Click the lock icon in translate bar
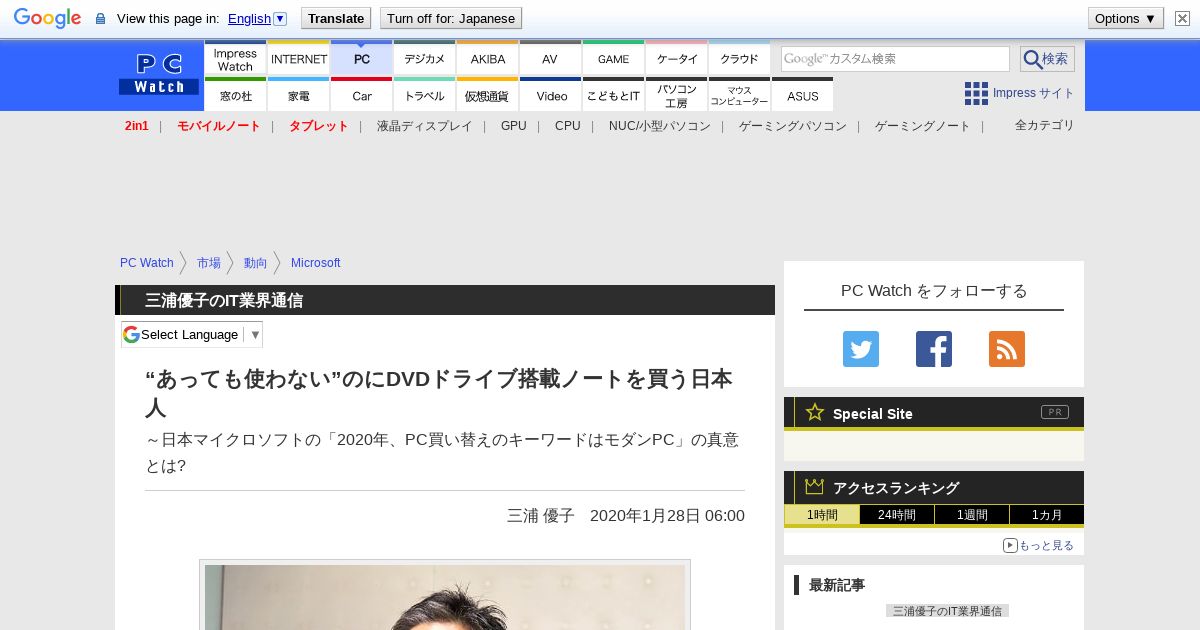 click(100, 18)
